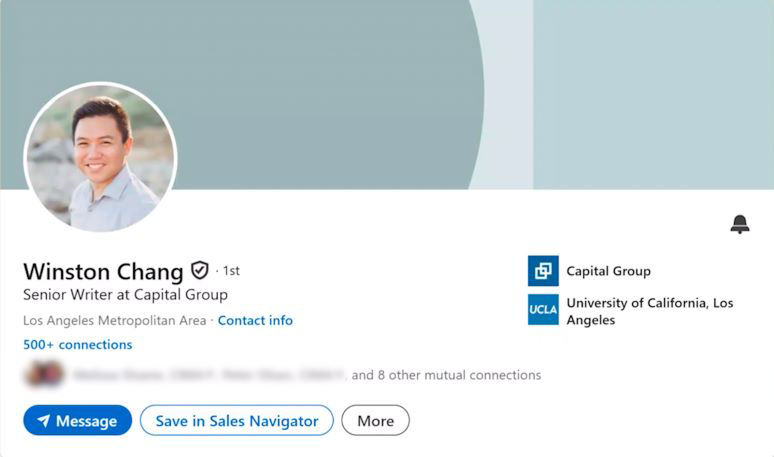The width and height of the screenshot is (774, 457).
Task: Open the 8 other mutual connections link
Action: tap(445, 375)
